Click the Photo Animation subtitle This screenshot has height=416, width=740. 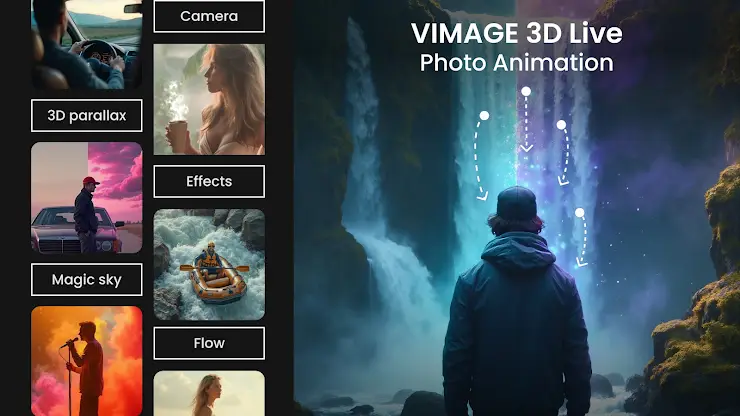(517, 63)
